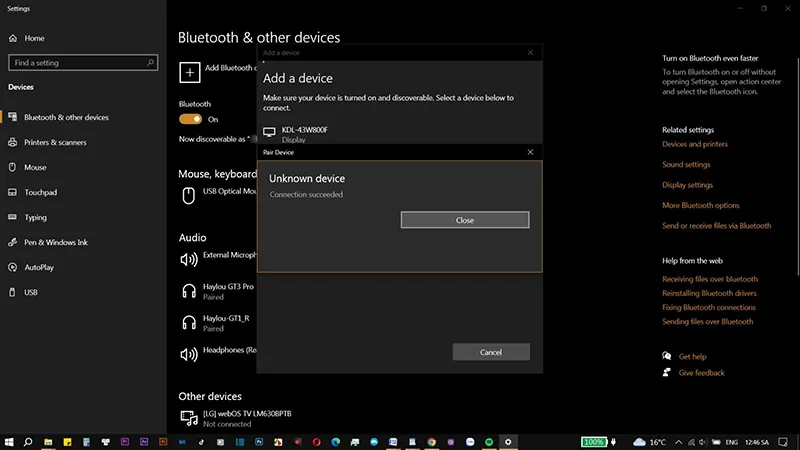The image size is (800, 450).
Task: Turn off the Bluetooth toggle
Action: (190, 119)
